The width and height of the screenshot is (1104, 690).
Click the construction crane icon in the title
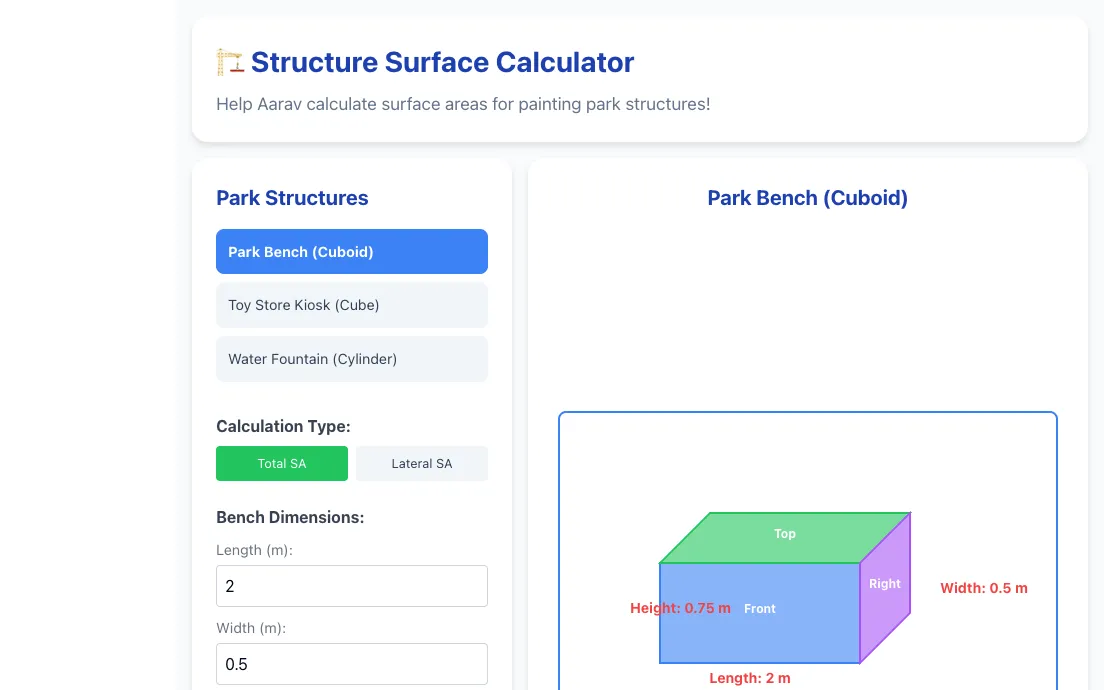tap(230, 62)
